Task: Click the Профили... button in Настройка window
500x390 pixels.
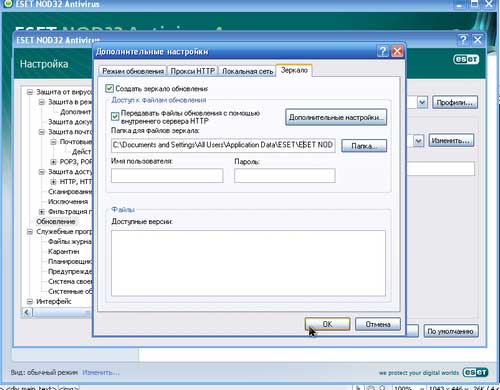Action: [x=455, y=102]
